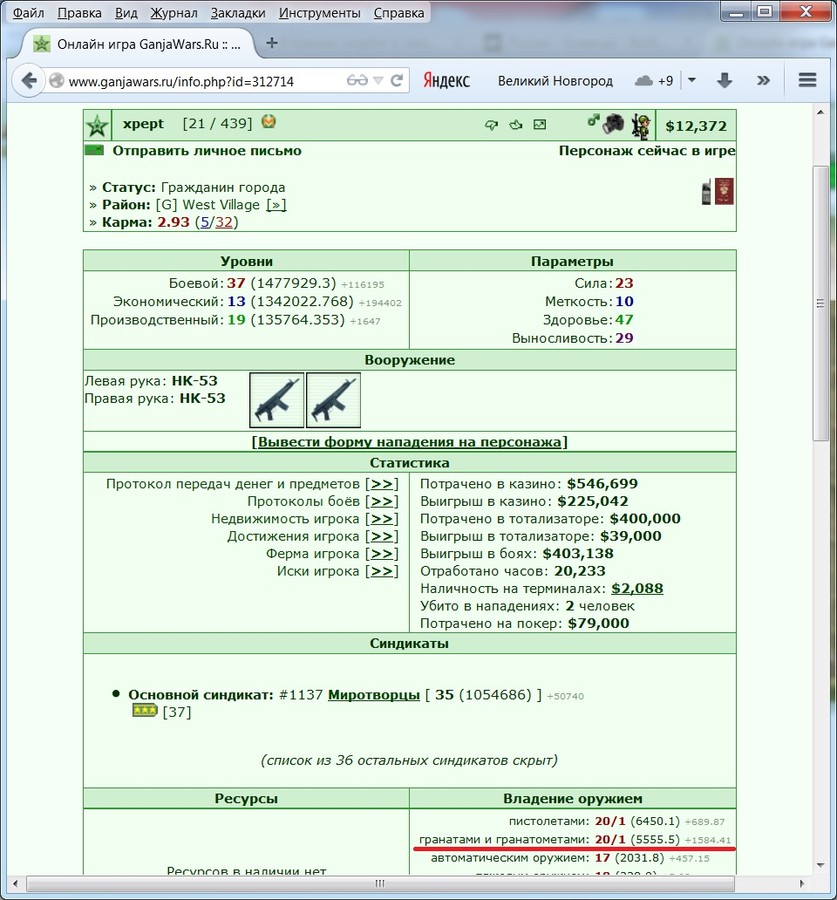Click Великий Новгород location text in toolbar
Screen dimensions: 837x900
(x=555, y=81)
